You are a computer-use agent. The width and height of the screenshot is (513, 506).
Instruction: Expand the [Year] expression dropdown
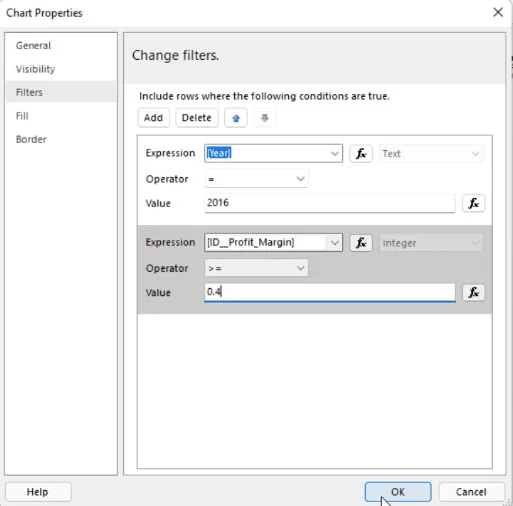click(x=334, y=154)
